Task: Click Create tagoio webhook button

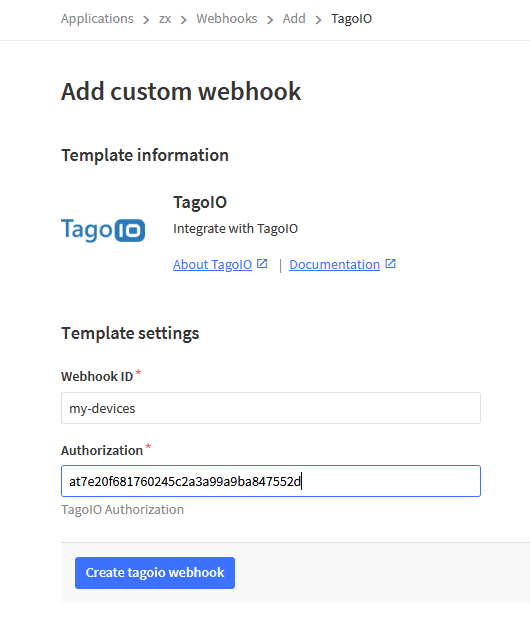Action: [155, 573]
